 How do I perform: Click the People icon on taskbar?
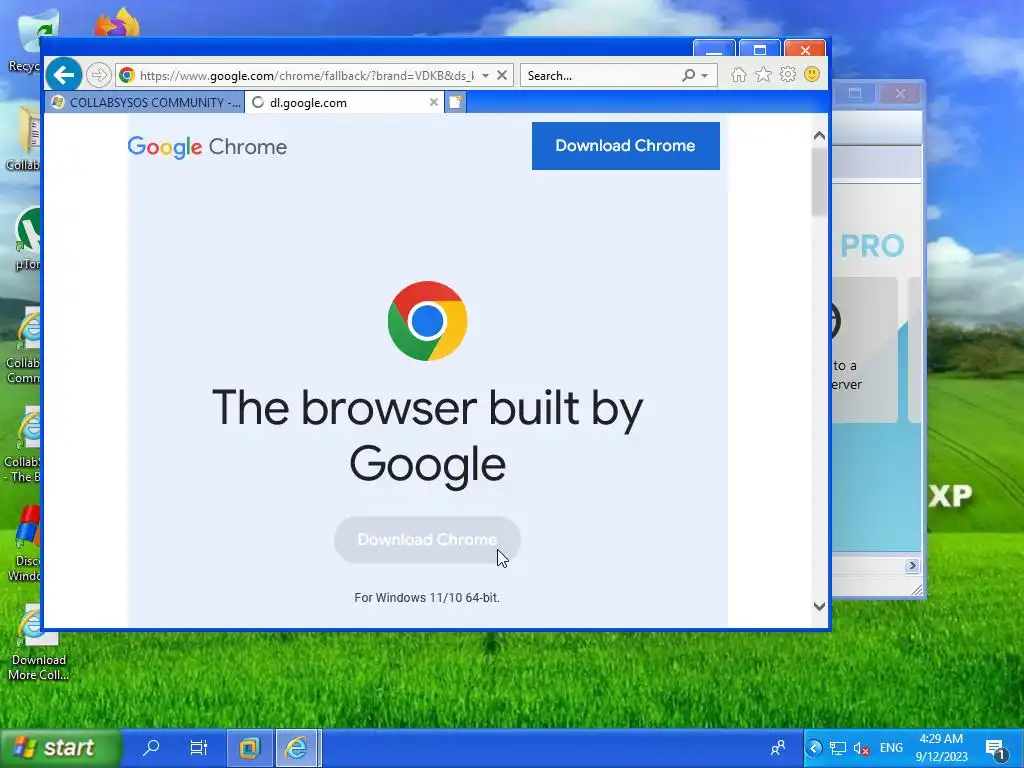(778, 747)
